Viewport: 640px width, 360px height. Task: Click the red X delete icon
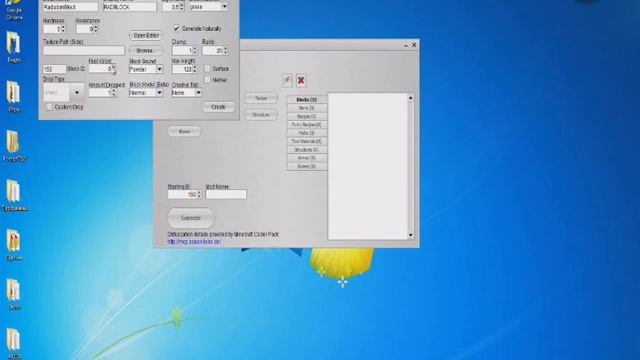pyautogui.click(x=301, y=80)
